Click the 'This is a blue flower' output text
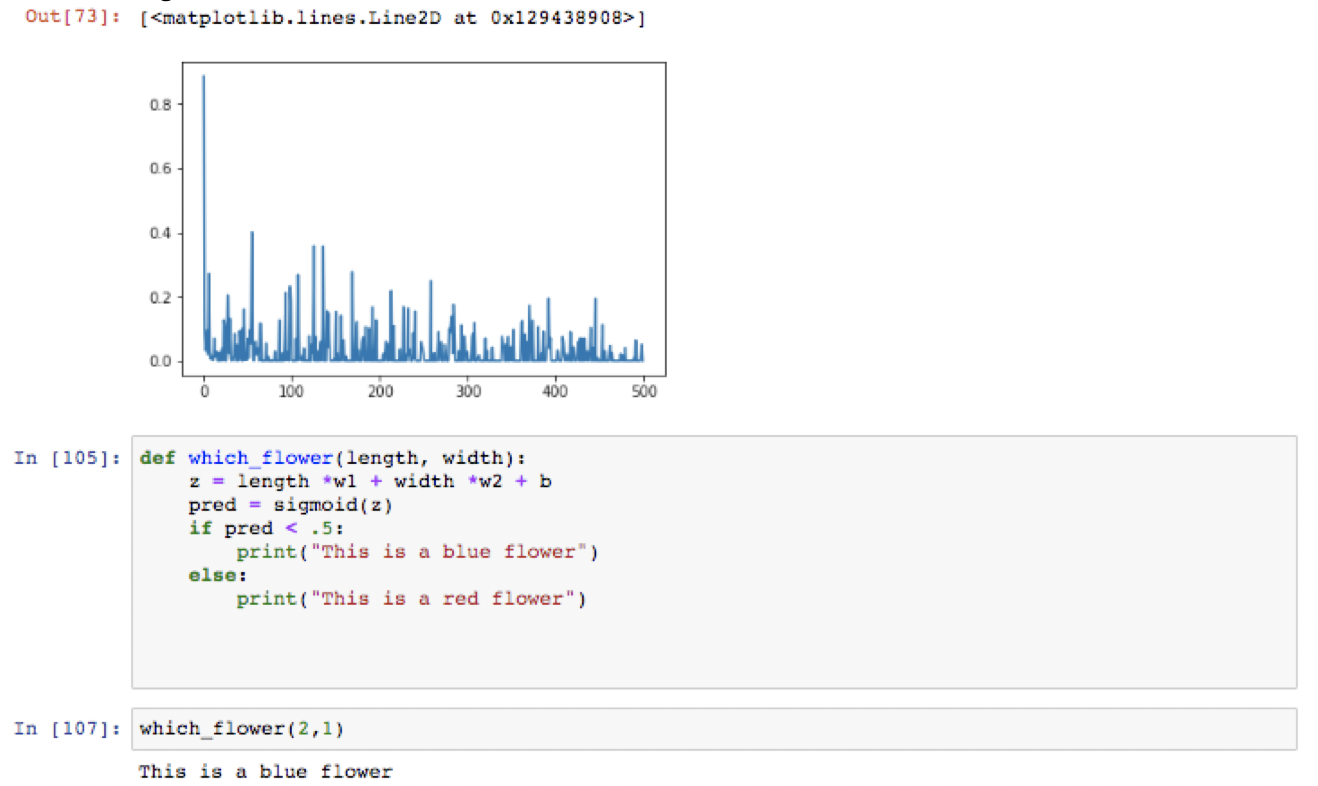Screen dimensions: 1318x786 point(265,771)
